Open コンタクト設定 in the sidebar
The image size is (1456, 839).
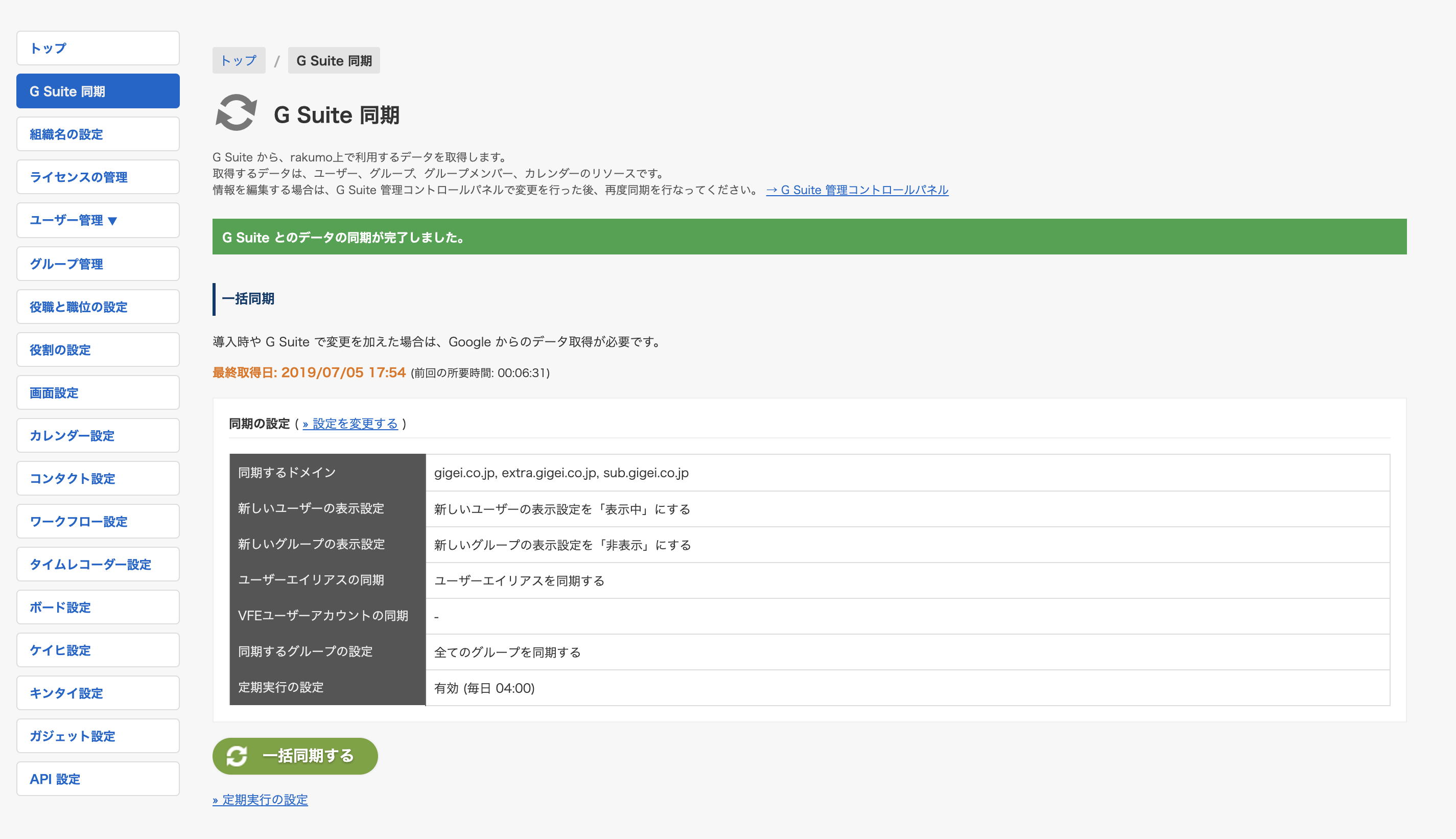pos(98,478)
